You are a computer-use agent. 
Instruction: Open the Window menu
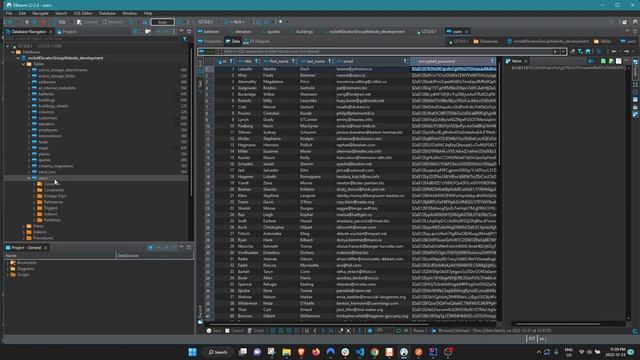click(129, 13)
